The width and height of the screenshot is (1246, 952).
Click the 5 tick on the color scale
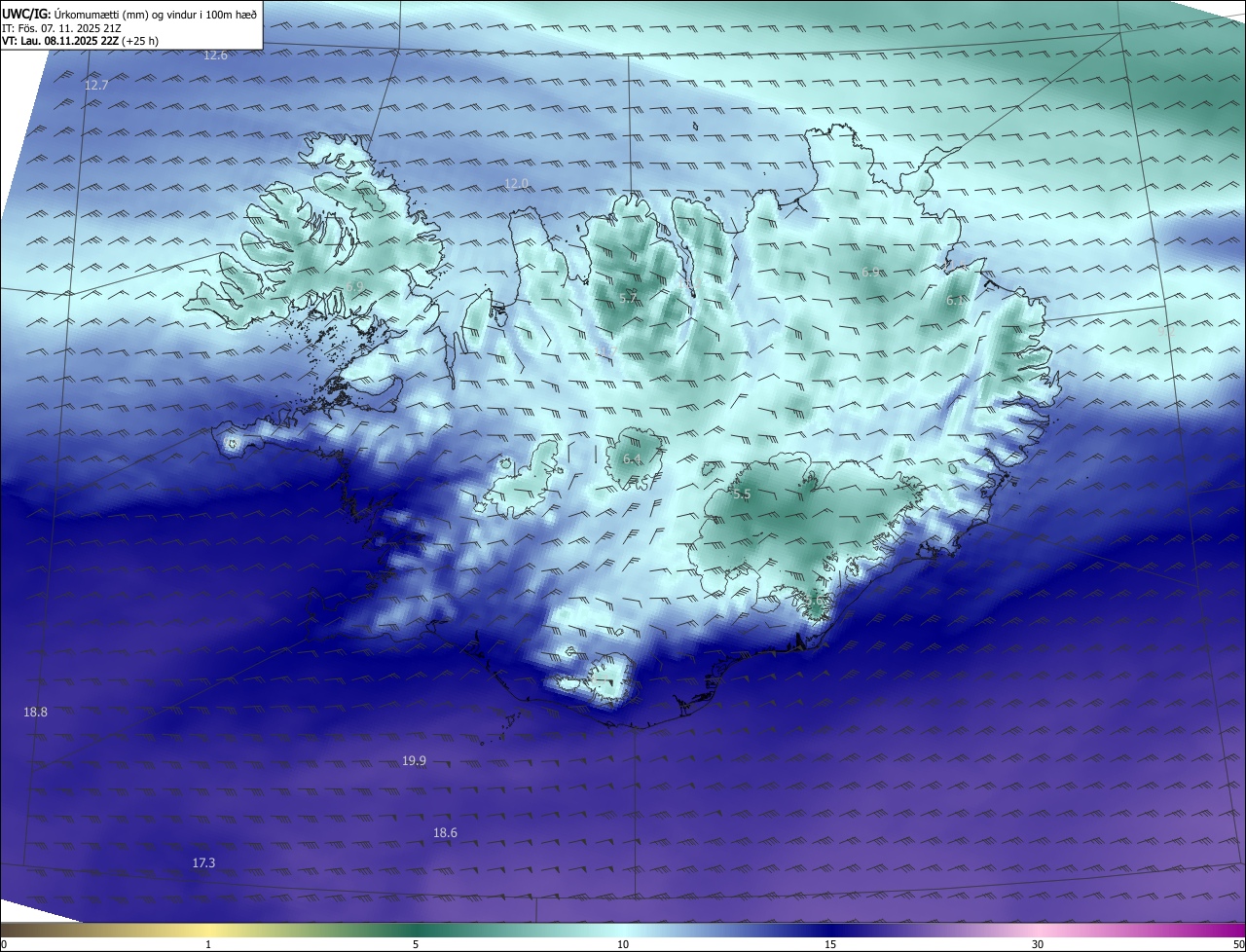click(416, 945)
